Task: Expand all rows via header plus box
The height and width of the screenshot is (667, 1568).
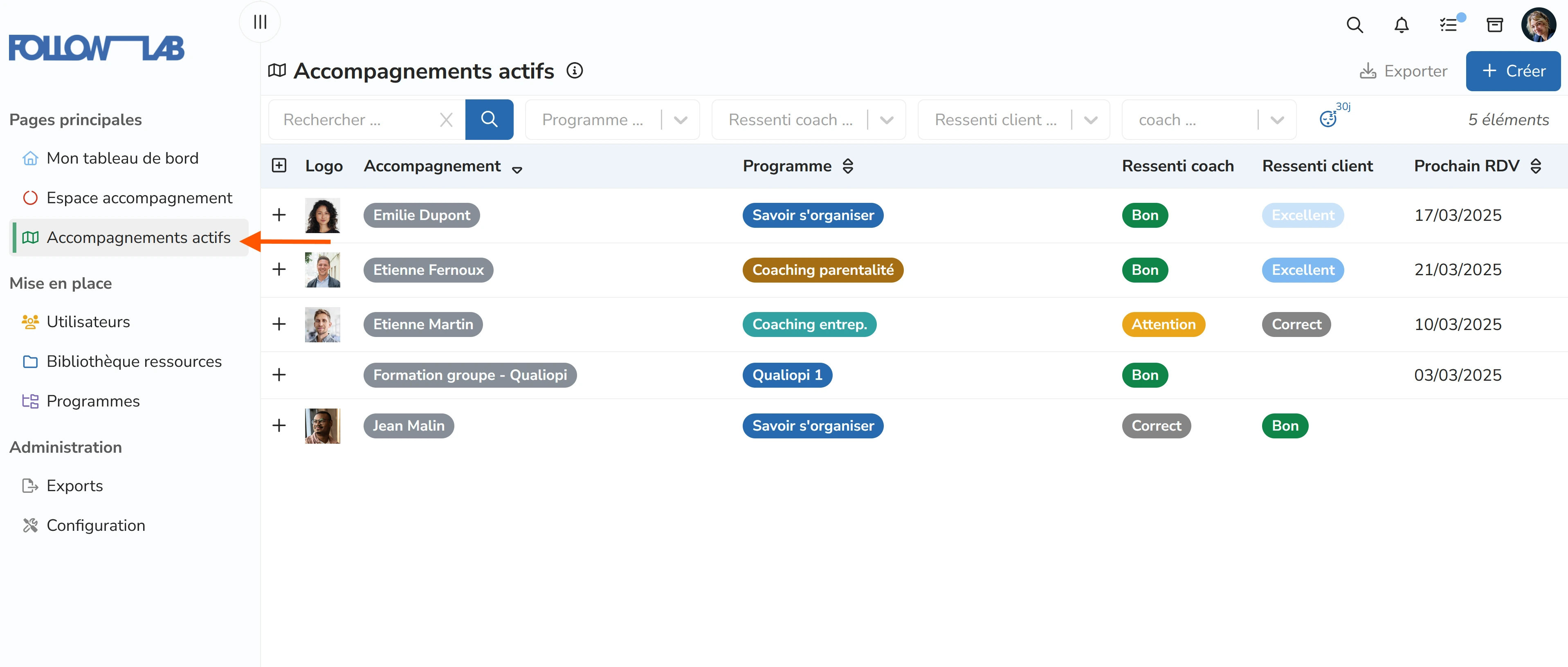Action: pyautogui.click(x=279, y=166)
